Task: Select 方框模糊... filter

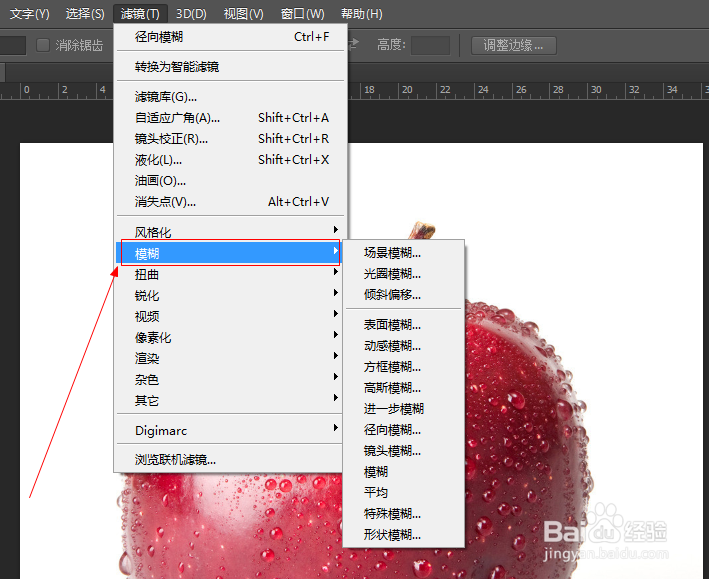Action: (403, 367)
